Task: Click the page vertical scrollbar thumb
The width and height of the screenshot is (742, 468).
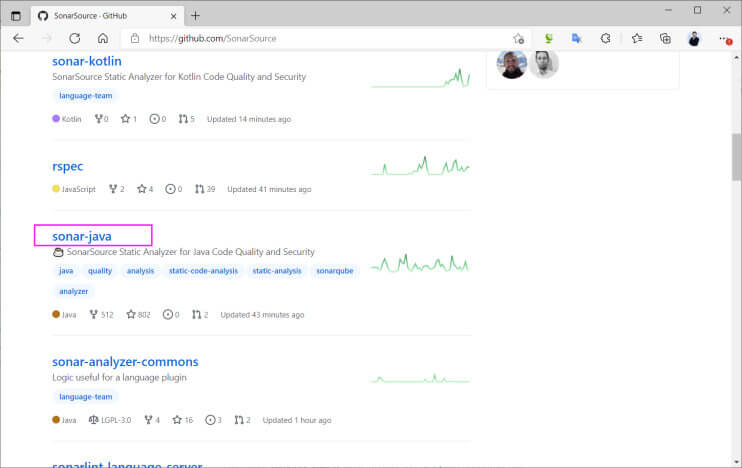Action: [736, 157]
